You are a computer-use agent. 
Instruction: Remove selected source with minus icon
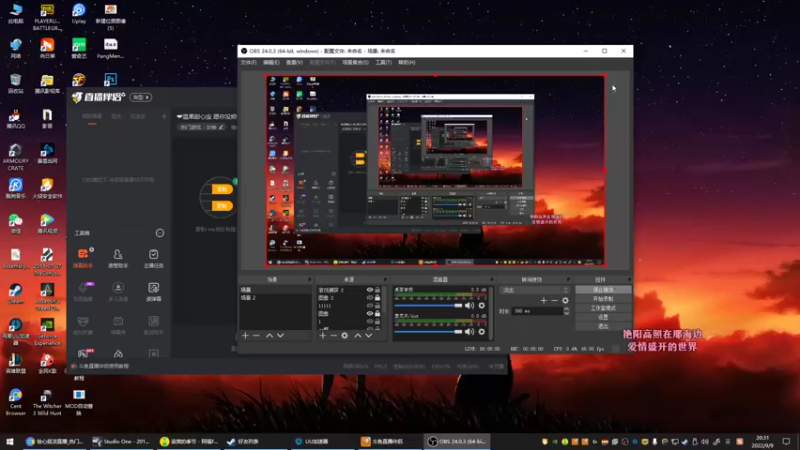[333, 335]
